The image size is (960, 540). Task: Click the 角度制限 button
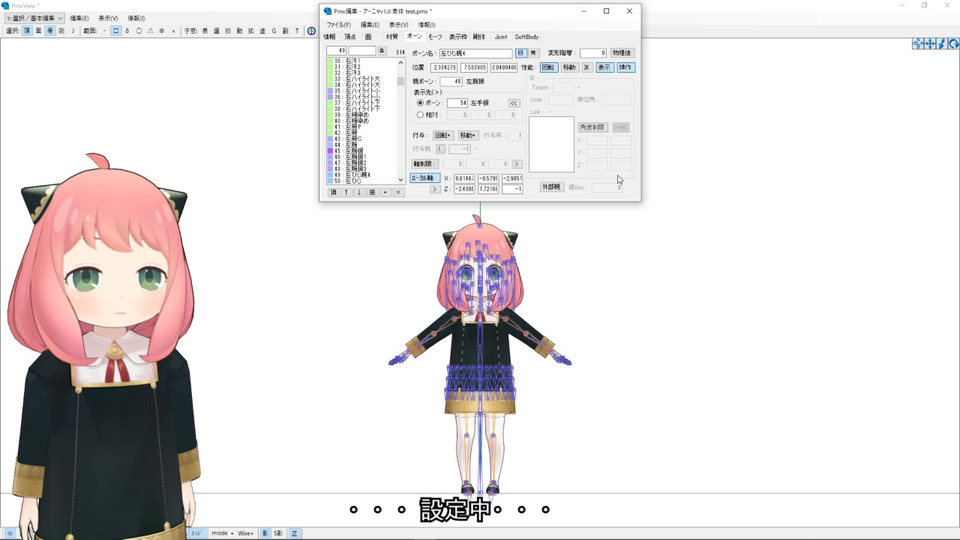592,127
